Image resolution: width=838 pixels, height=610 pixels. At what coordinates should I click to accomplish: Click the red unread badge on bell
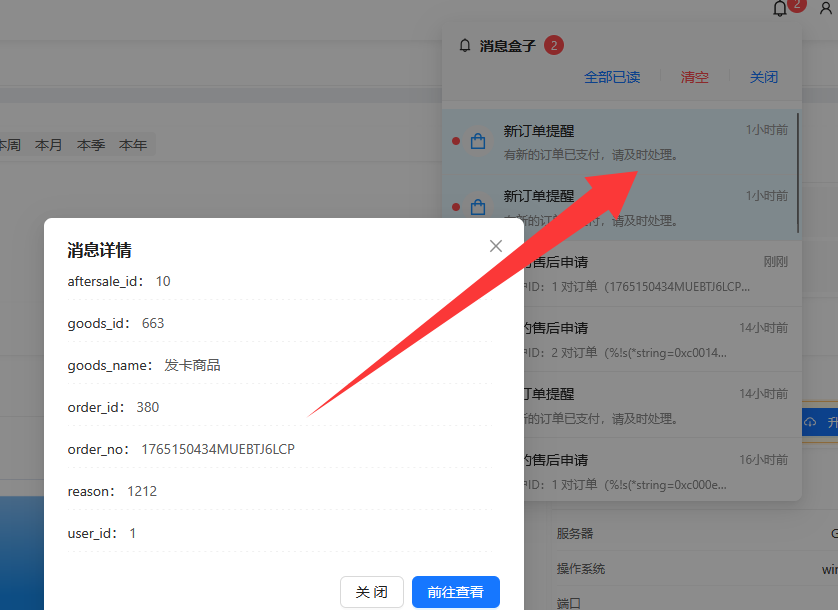pyautogui.click(x=796, y=5)
